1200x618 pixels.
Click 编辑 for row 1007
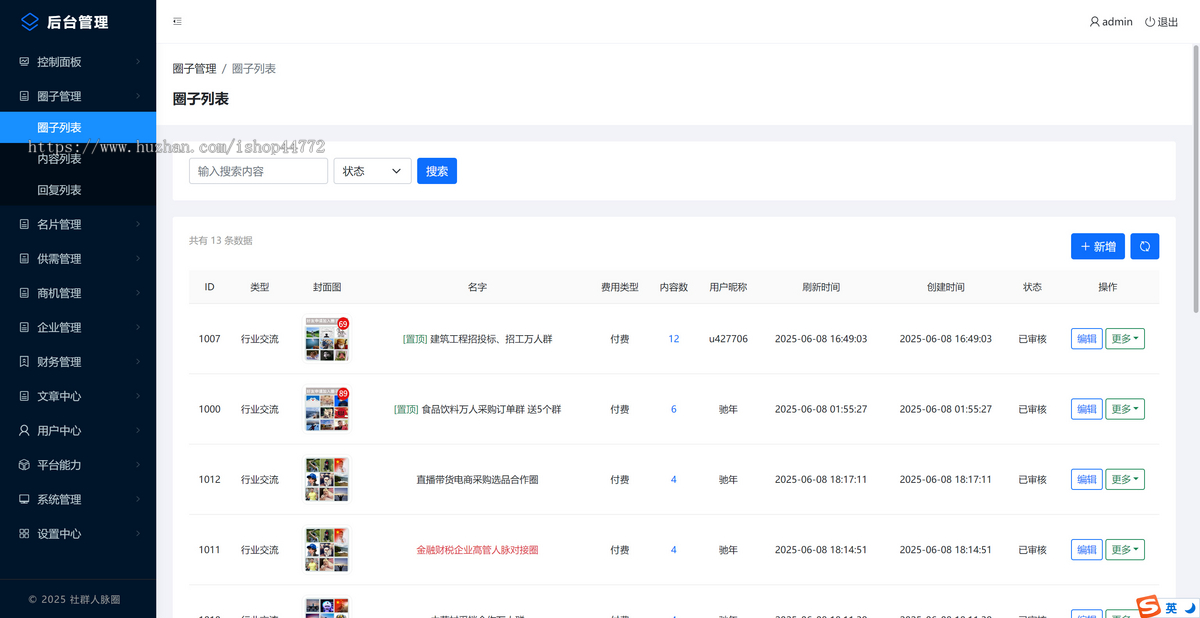coord(1086,339)
